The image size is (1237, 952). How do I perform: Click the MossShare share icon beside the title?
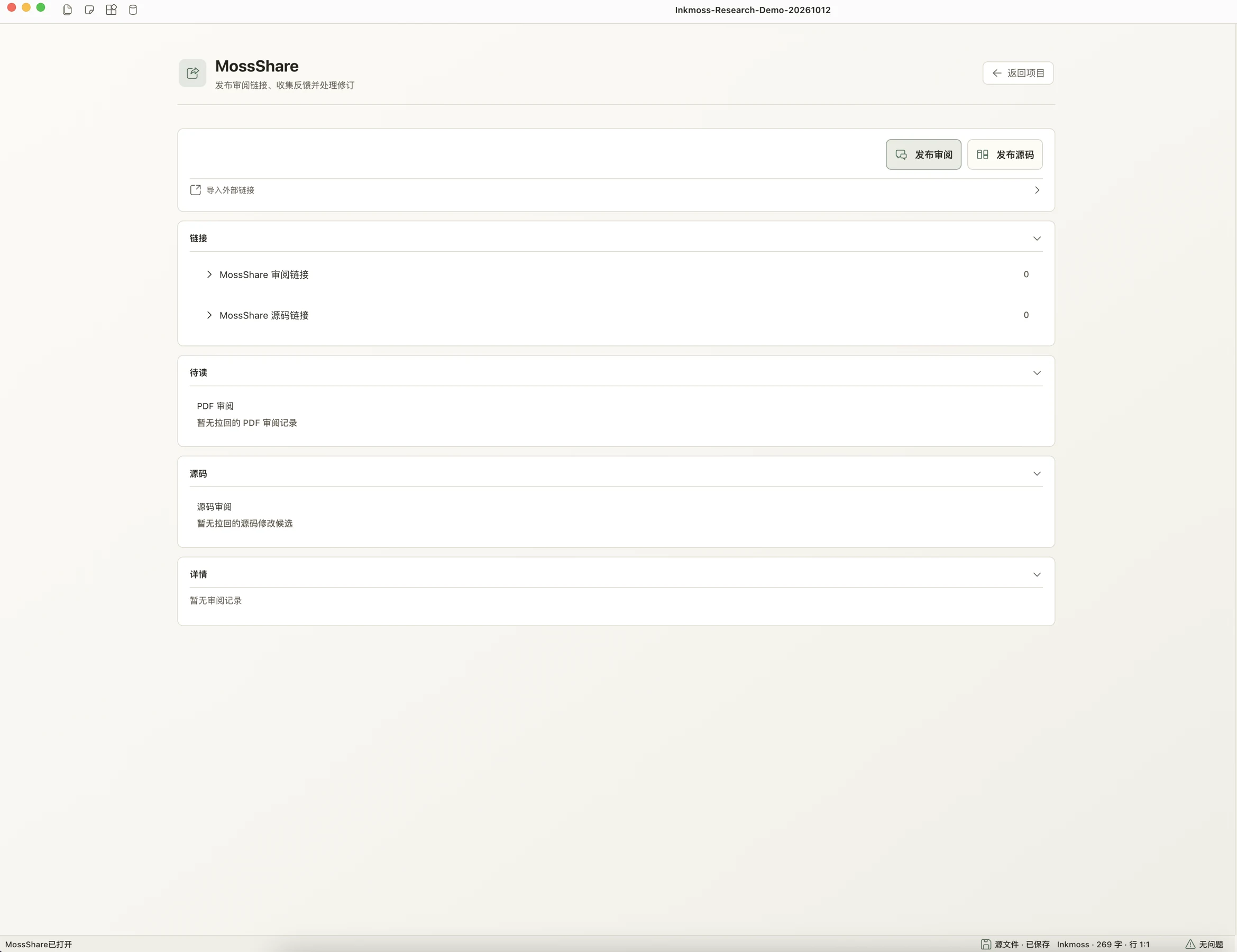pyautogui.click(x=193, y=73)
